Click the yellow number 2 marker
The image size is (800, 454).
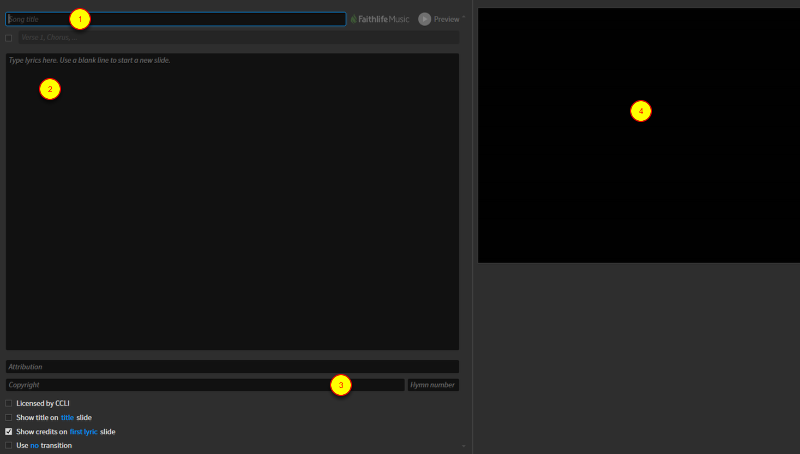tap(49, 89)
